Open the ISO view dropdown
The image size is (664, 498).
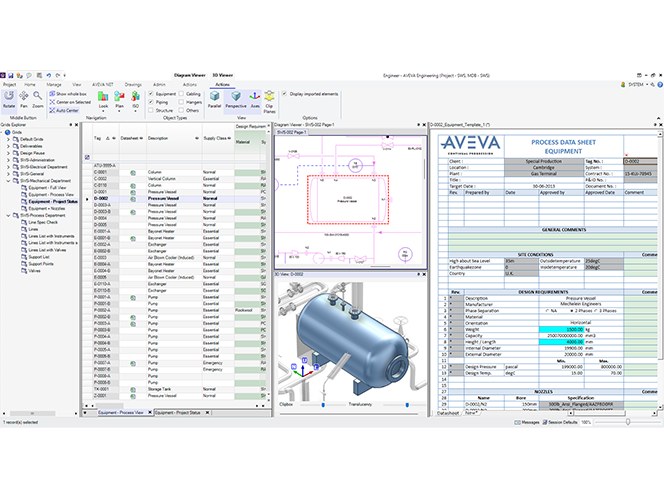[136, 102]
